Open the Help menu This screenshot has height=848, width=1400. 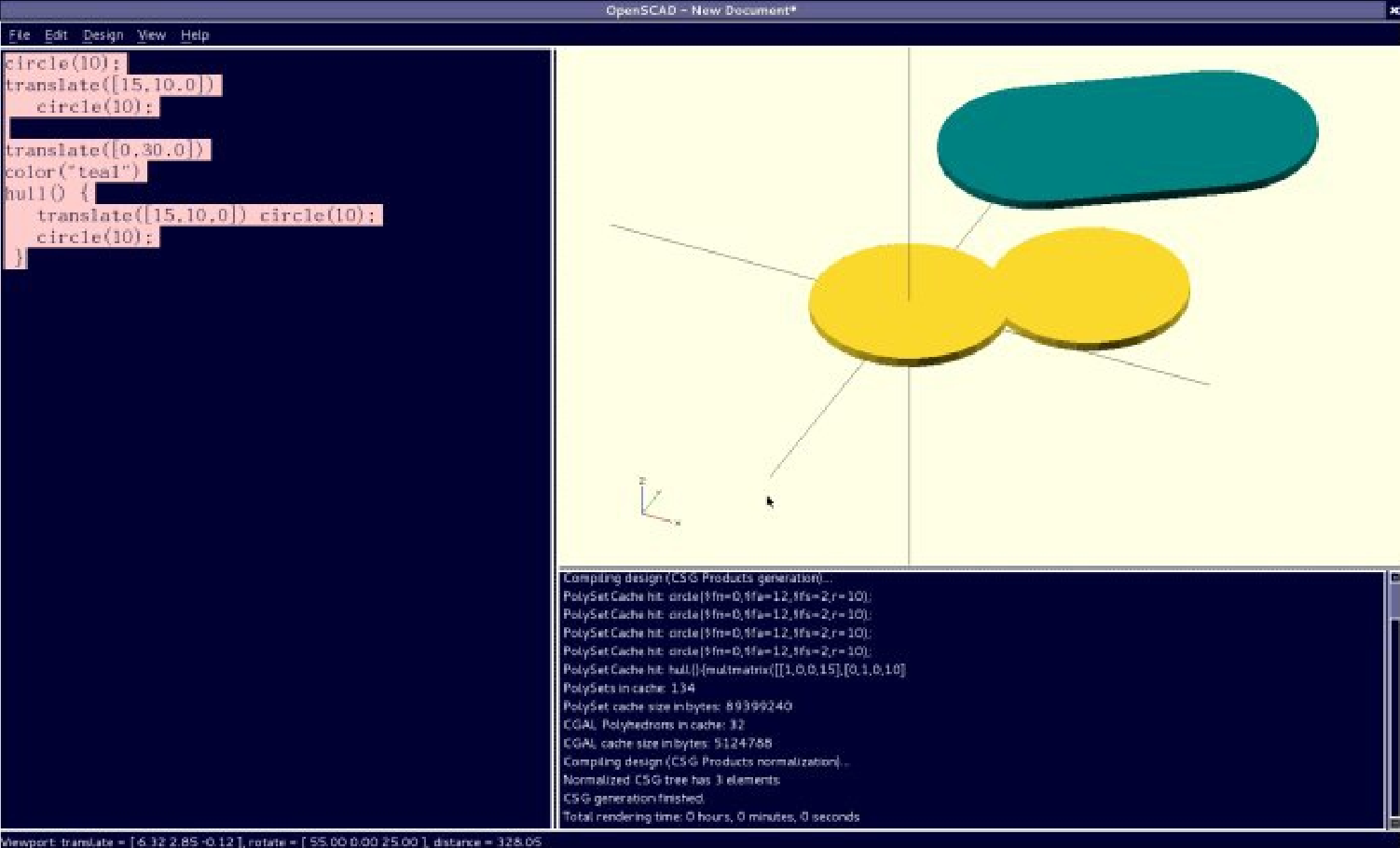195,35
